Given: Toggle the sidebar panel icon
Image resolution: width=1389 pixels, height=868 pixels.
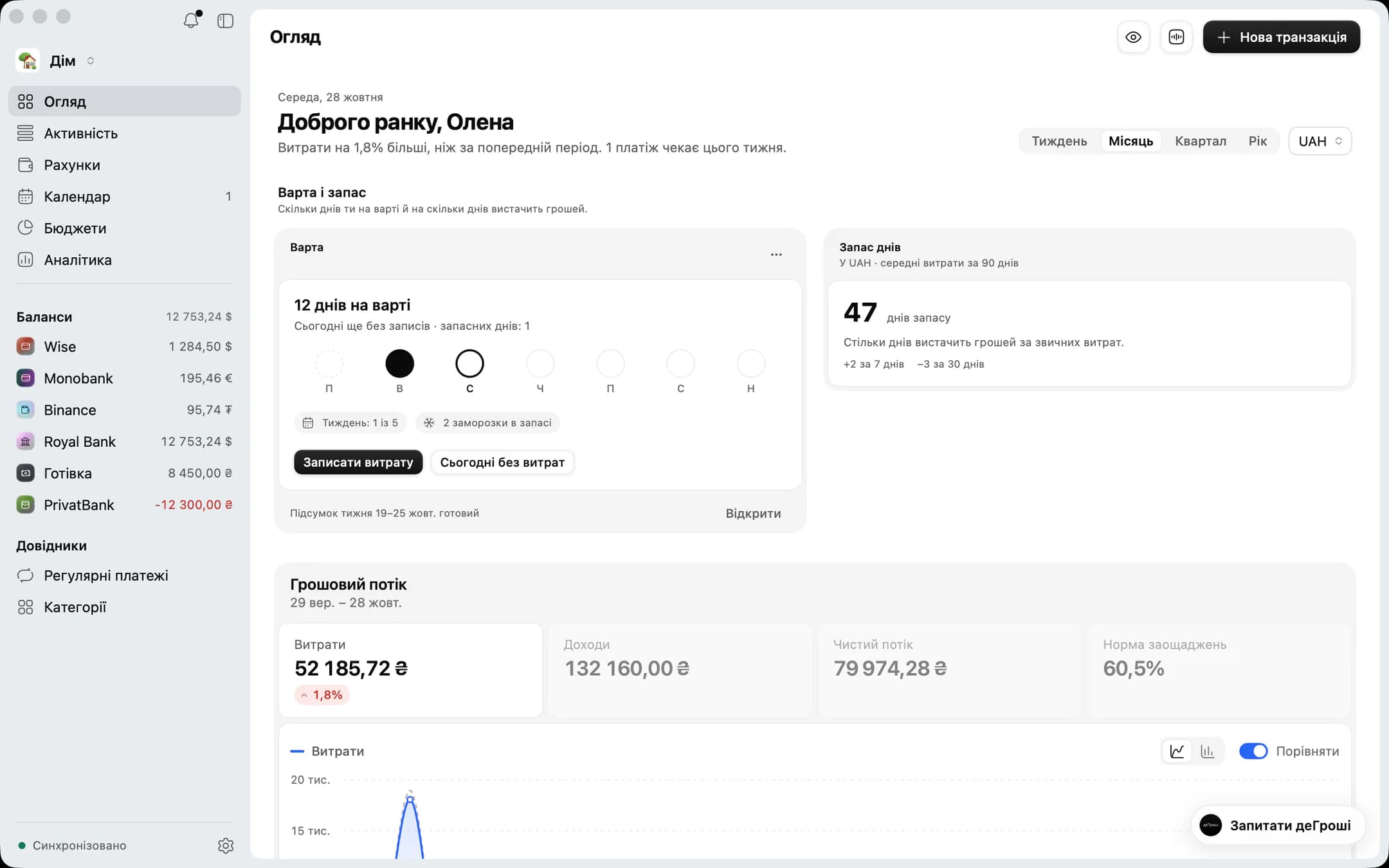Looking at the screenshot, I should click(225, 21).
